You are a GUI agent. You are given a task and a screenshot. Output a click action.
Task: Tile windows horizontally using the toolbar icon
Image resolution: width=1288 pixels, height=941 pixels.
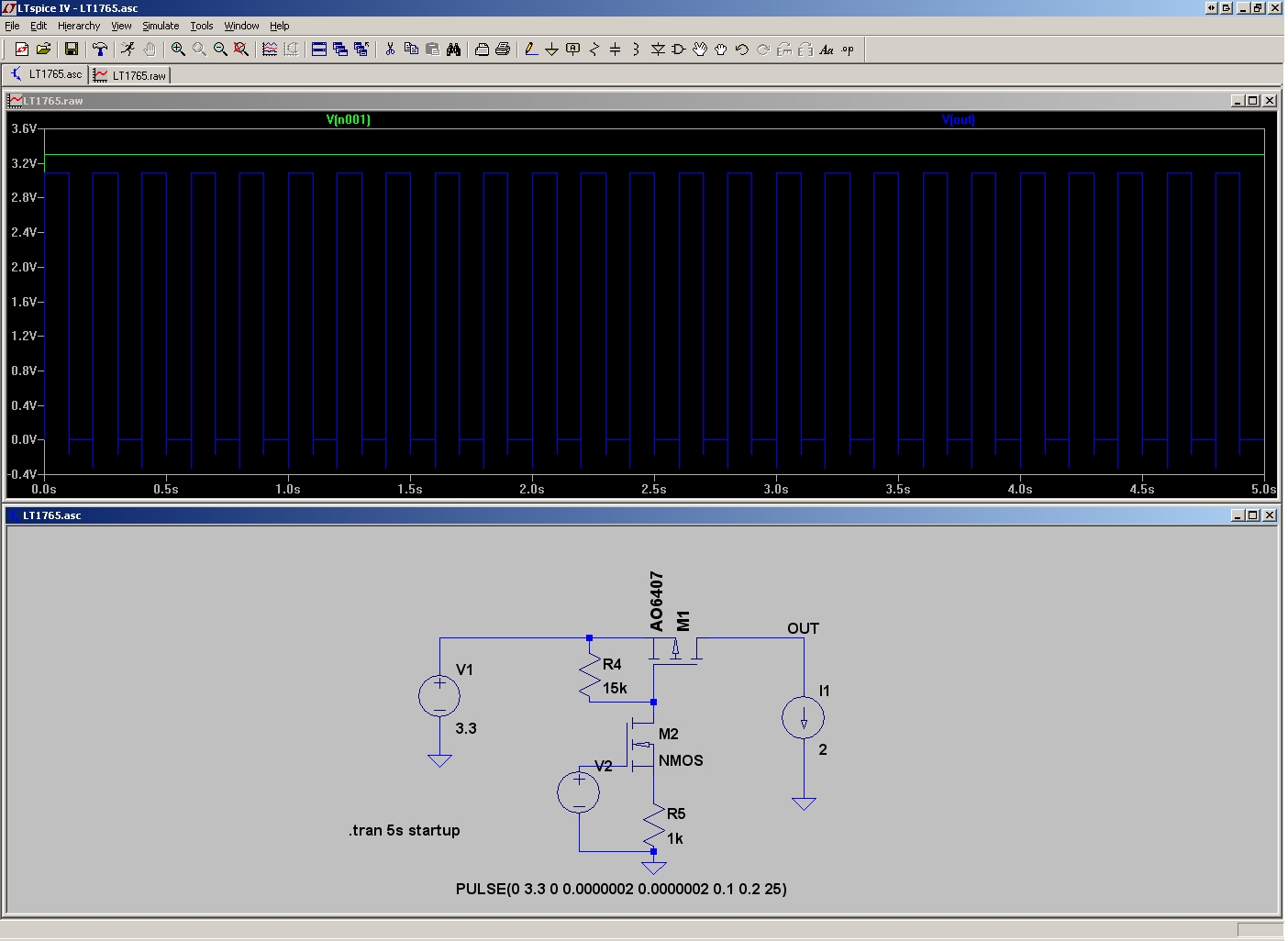point(319,50)
